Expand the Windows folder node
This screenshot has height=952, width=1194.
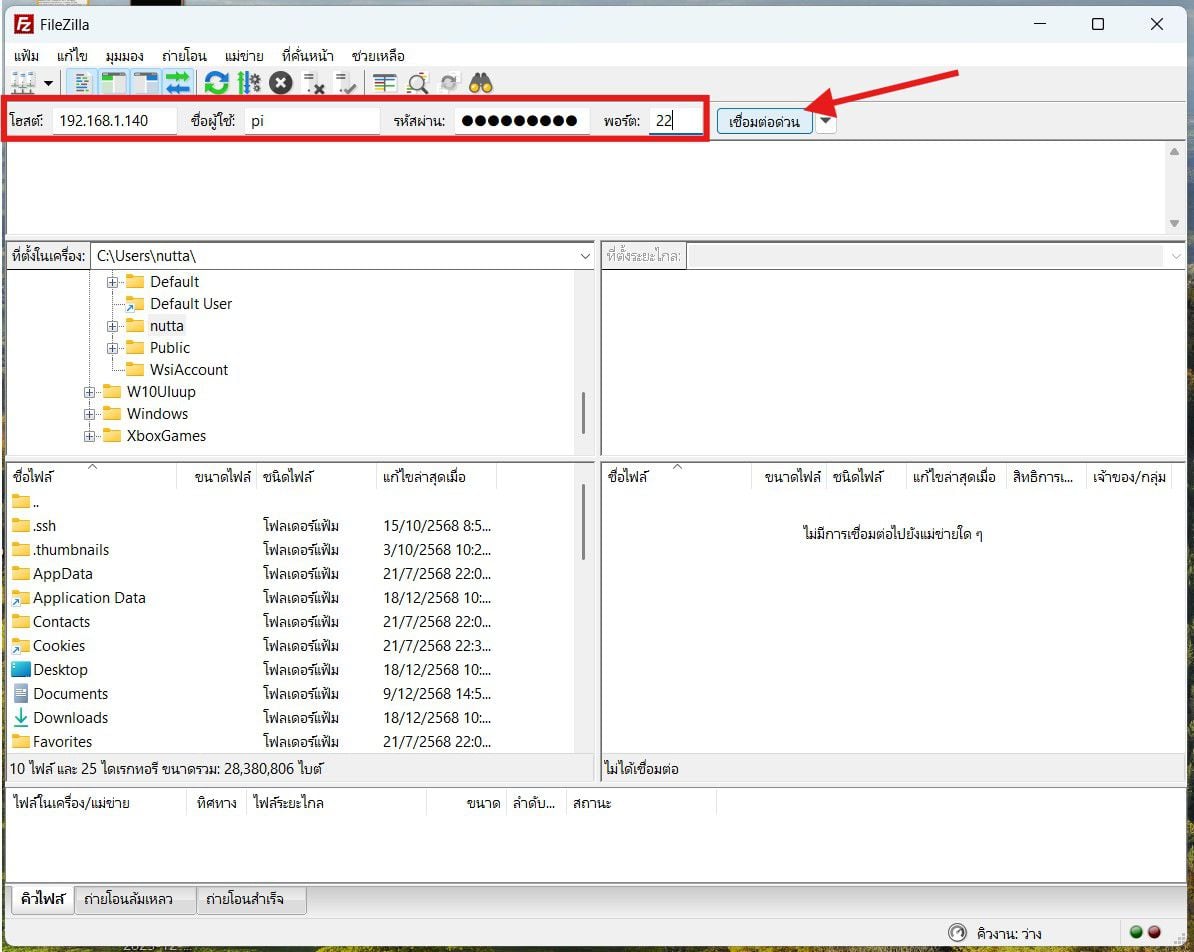(90, 414)
